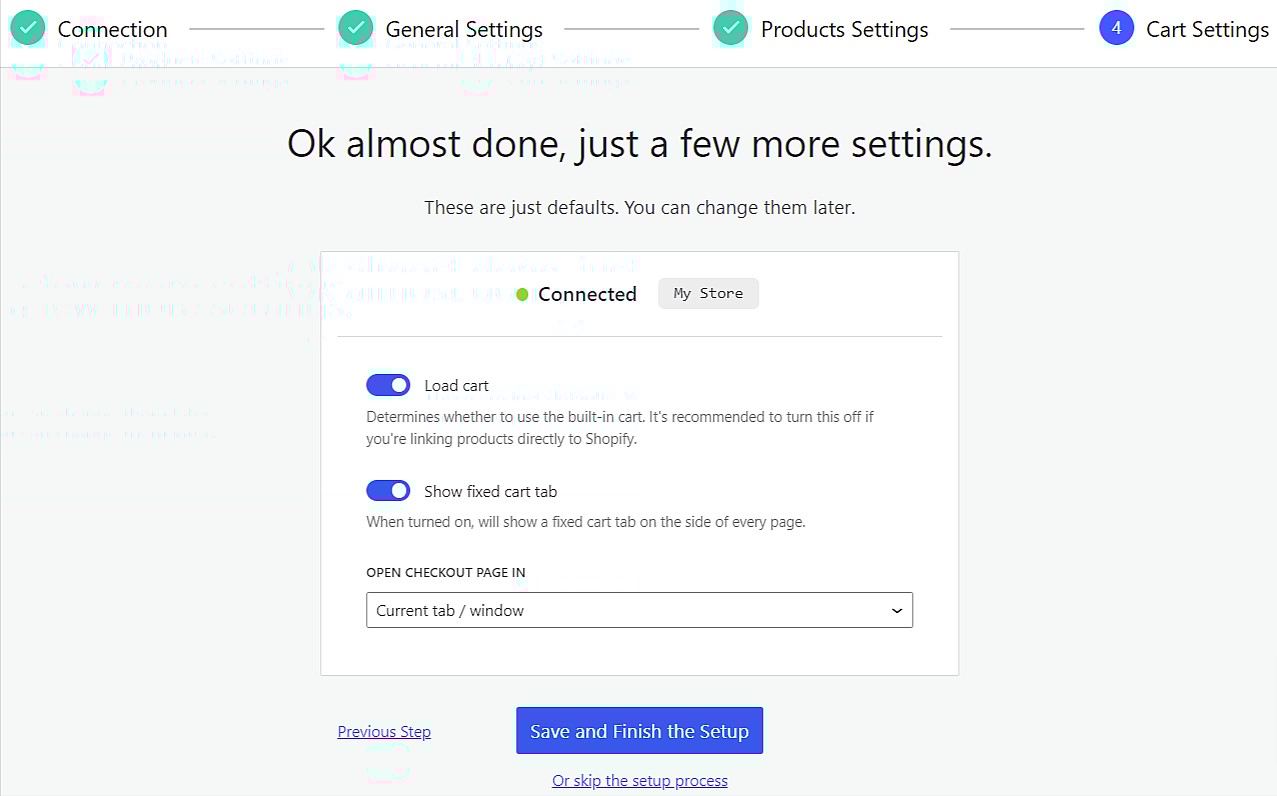The width and height of the screenshot is (1277, 796).
Task: Click the green Connected status dot
Action: coord(522,294)
